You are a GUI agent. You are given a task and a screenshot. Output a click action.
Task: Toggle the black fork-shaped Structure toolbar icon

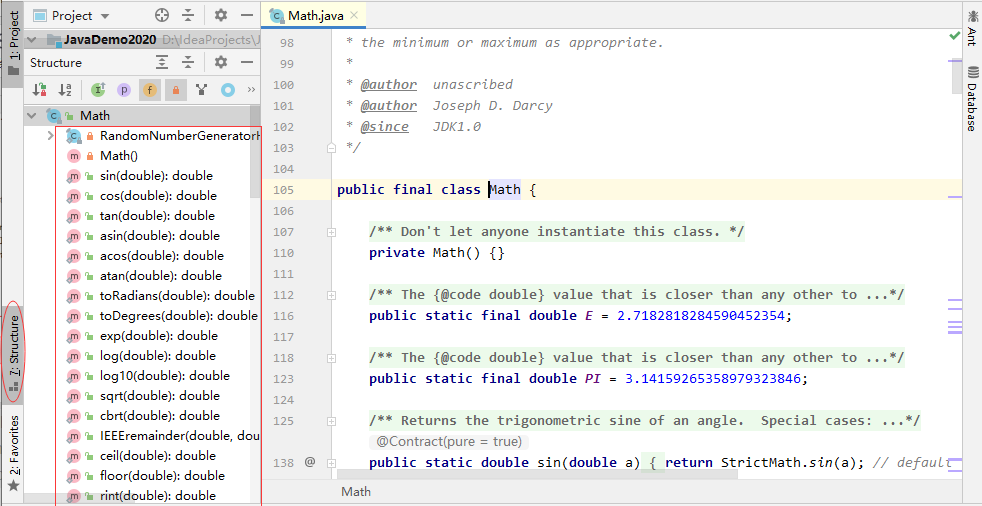tap(201, 90)
